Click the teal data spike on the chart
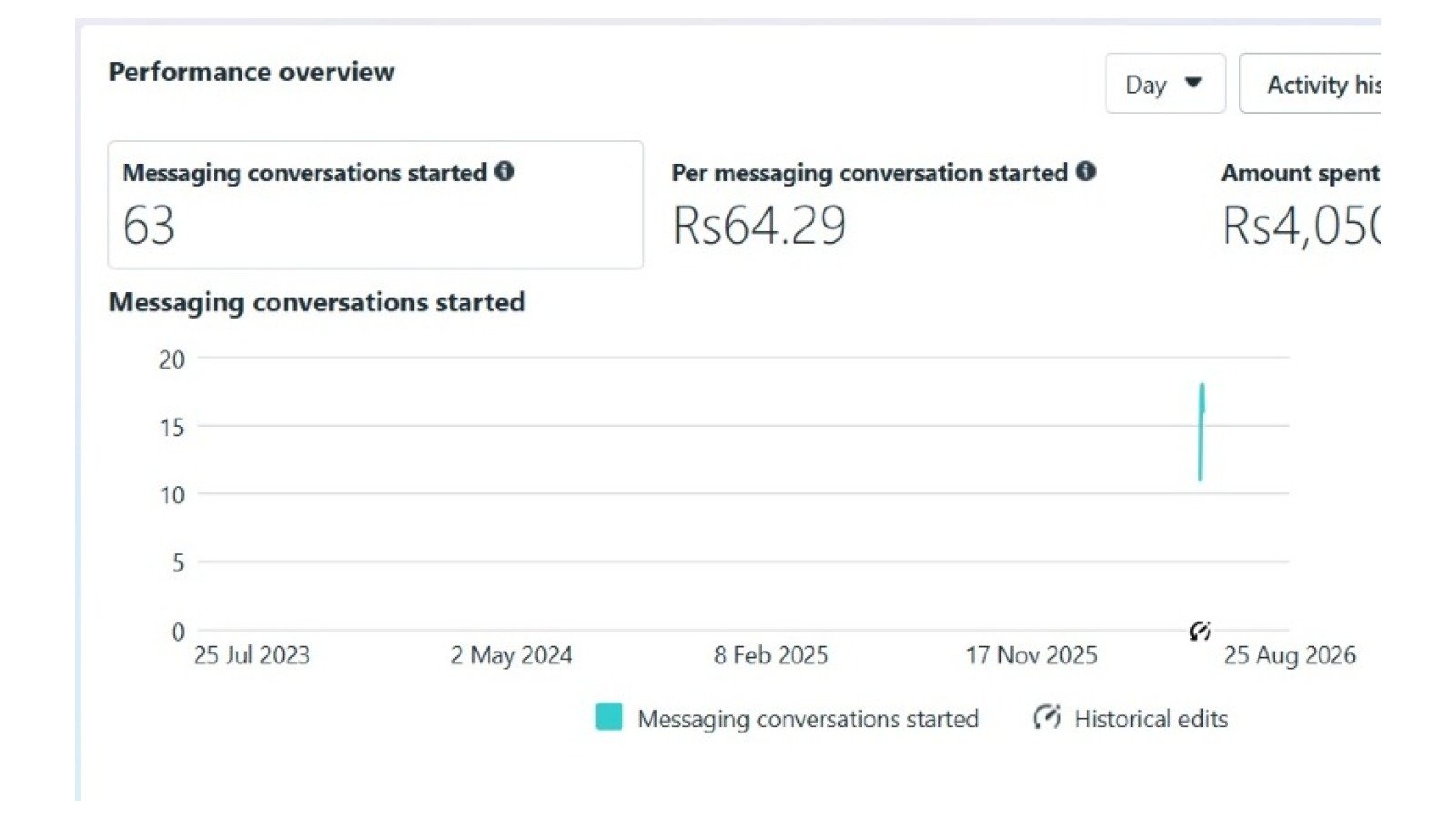 click(x=1201, y=432)
